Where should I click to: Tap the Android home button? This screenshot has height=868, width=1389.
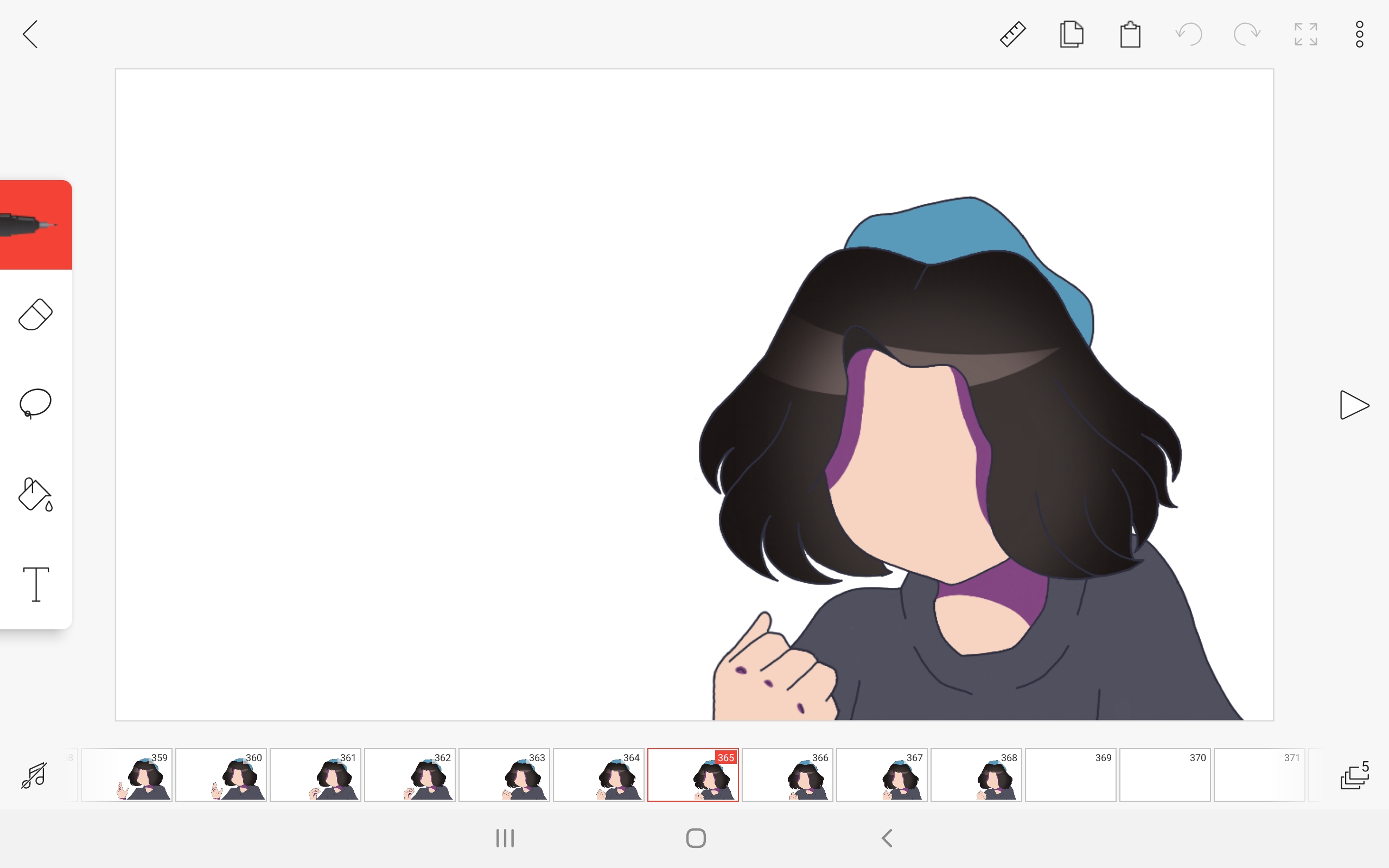(x=696, y=838)
